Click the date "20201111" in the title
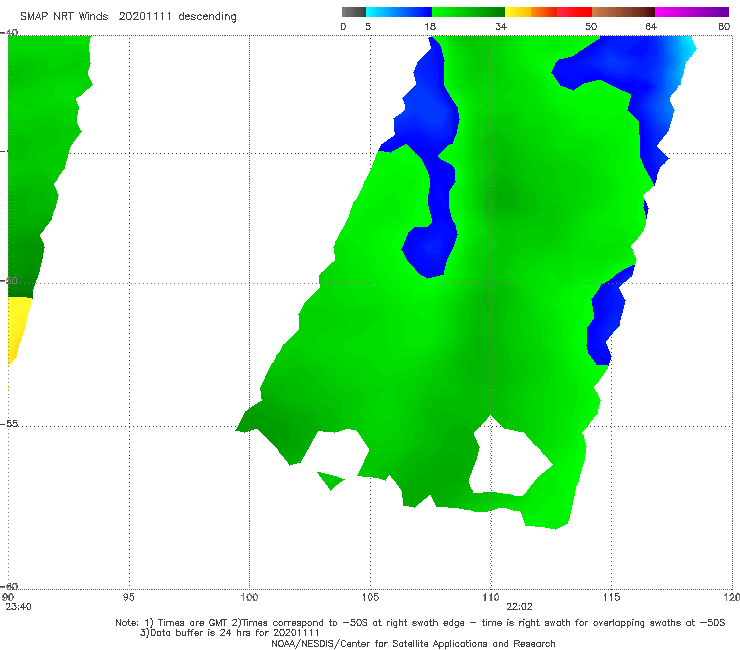Screen dimensions: 740x650 (145, 17)
